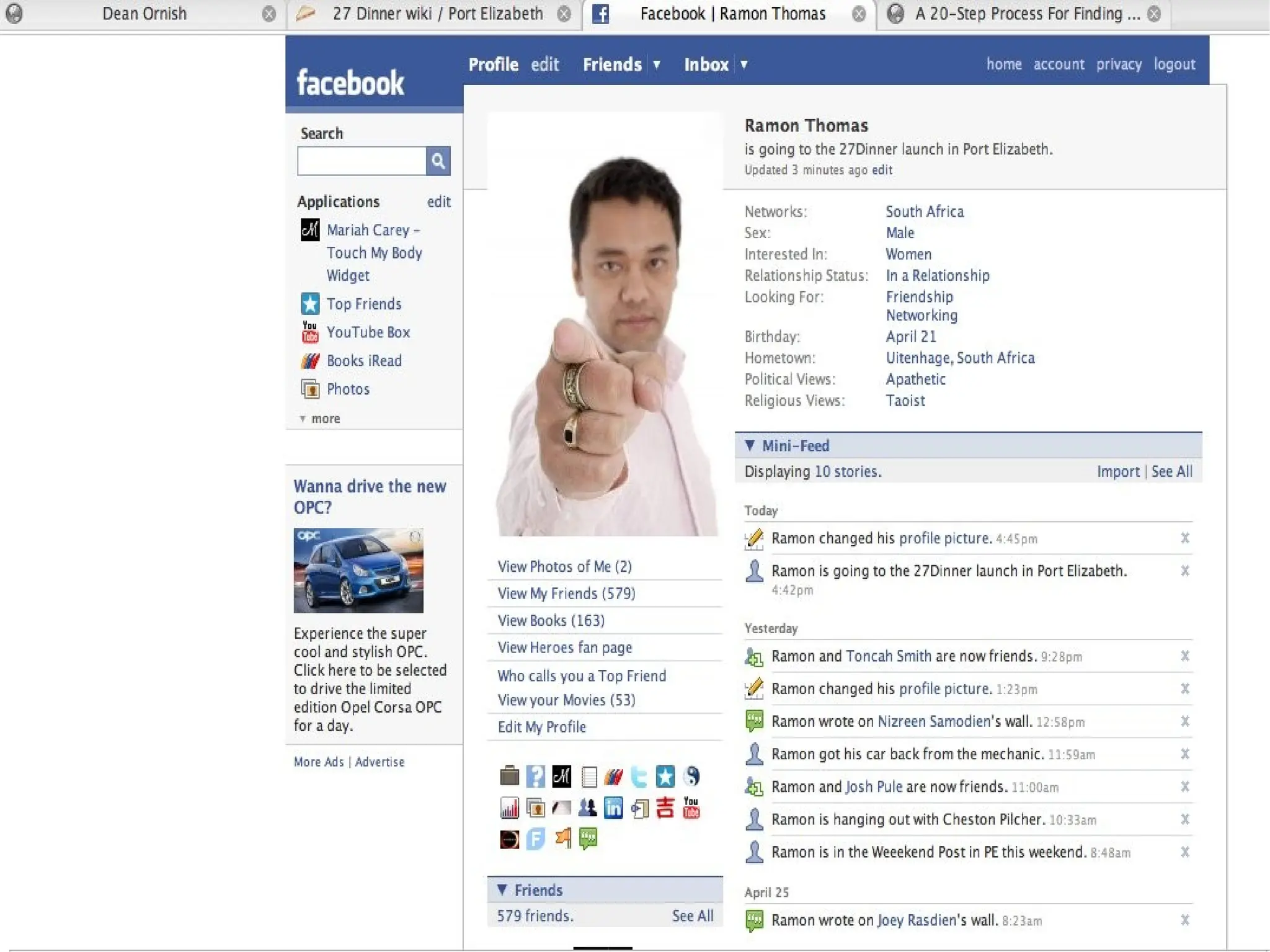Screen dimensions: 1270x952
Task: Expand more applications in sidebar
Action: (320, 419)
